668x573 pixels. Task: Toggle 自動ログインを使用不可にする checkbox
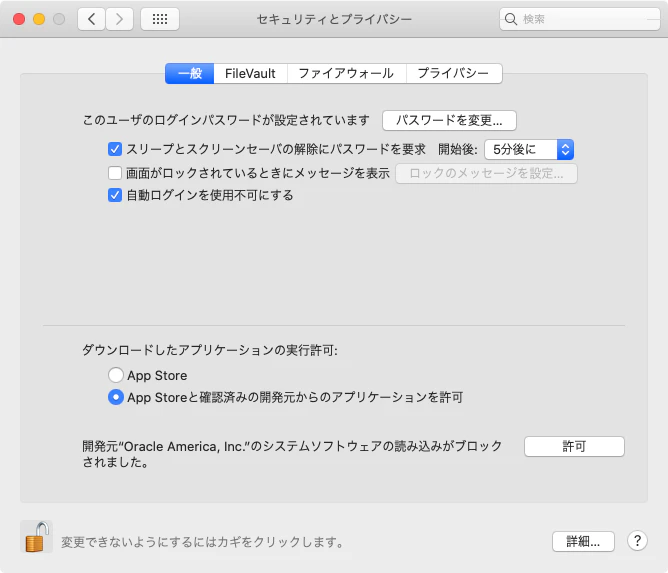tap(115, 195)
